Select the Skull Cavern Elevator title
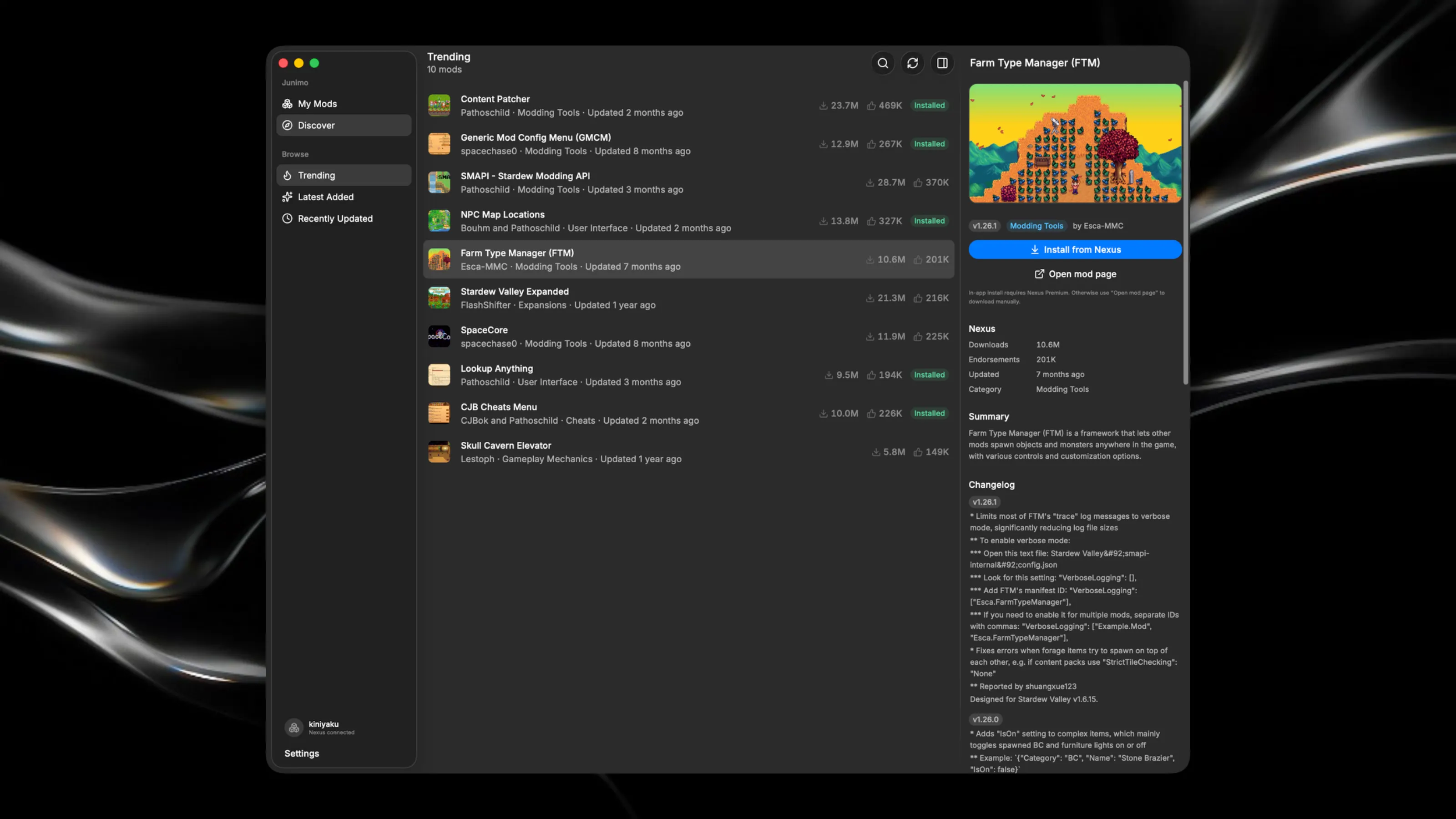The width and height of the screenshot is (1456, 819). click(x=506, y=445)
